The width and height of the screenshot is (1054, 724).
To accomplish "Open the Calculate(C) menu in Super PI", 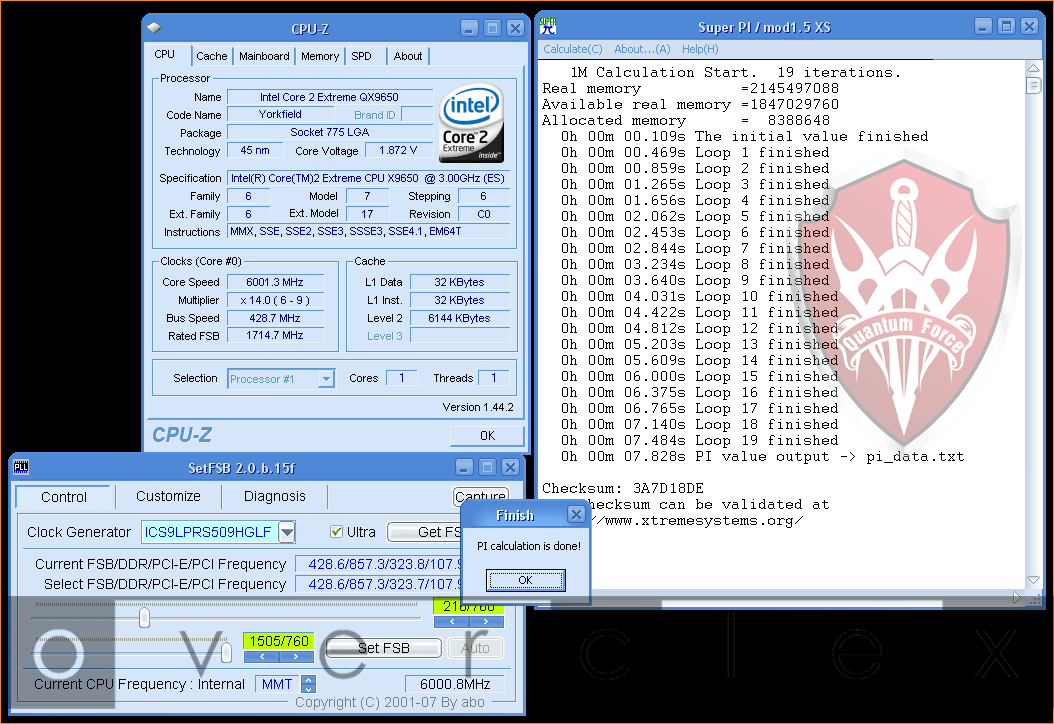I will tap(572, 49).
